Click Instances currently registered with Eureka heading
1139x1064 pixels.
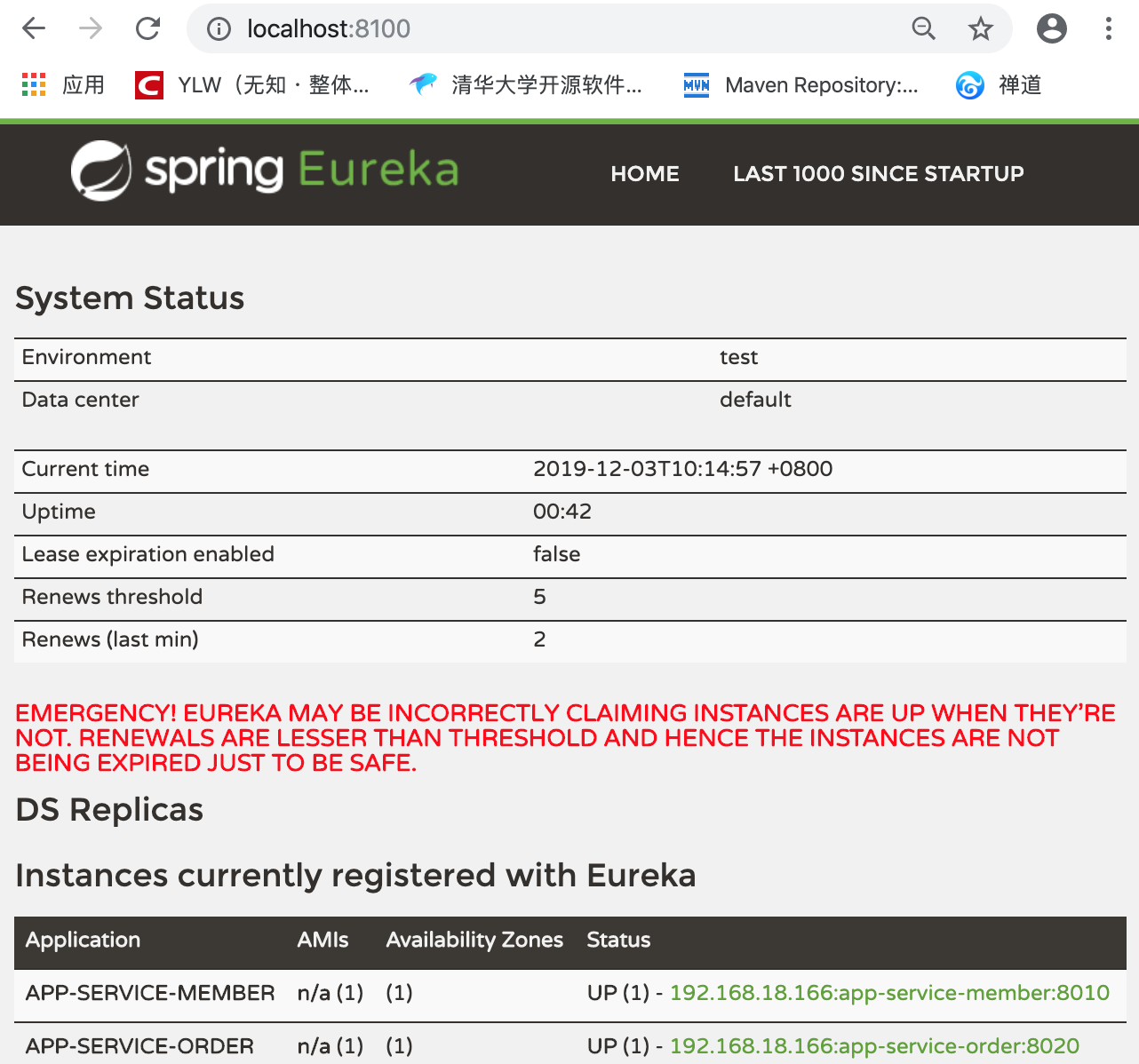[x=355, y=876]
